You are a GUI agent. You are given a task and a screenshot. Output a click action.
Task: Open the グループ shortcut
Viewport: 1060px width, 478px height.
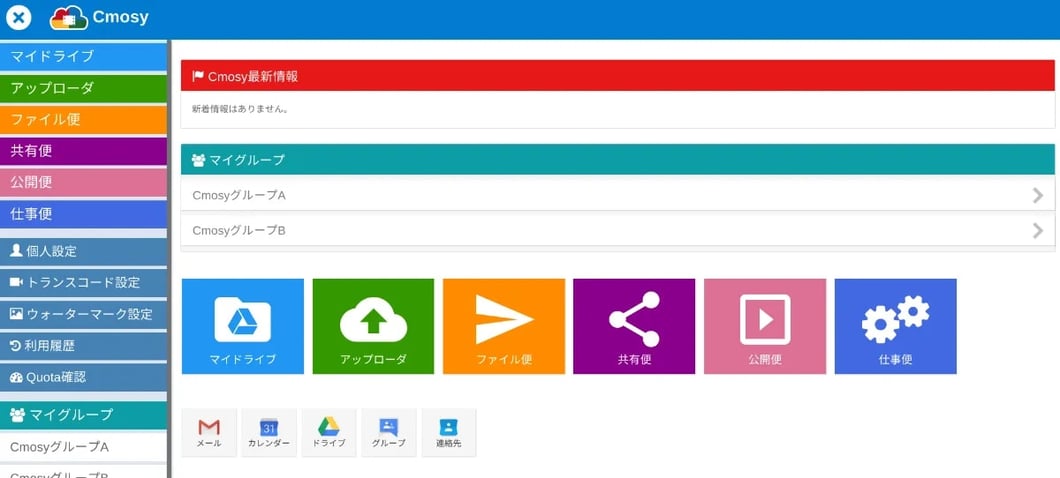(x=389, y=433)
